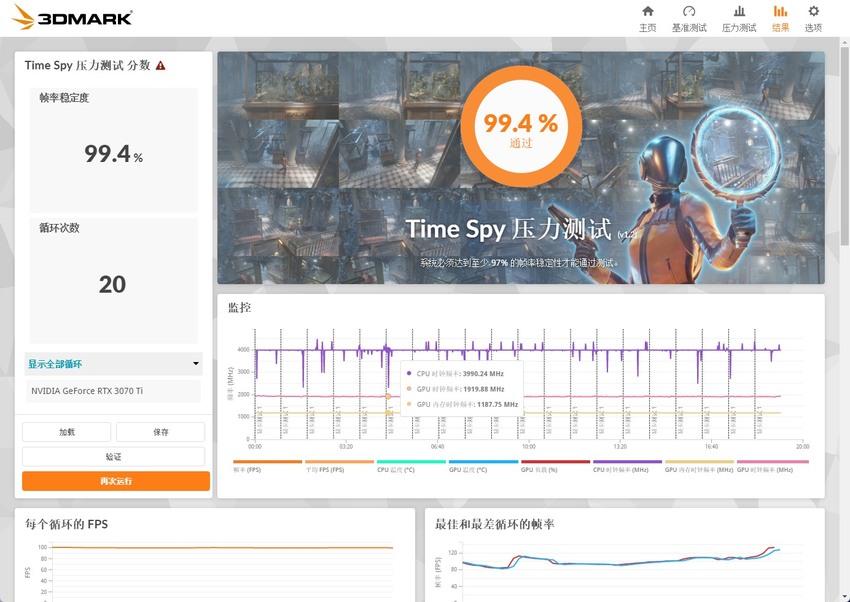The width and height of the screenshot is (850, 602).
Task: Toggle the GPU 内存时钟频率 (MHz) legend series
Action: (699, 467)
